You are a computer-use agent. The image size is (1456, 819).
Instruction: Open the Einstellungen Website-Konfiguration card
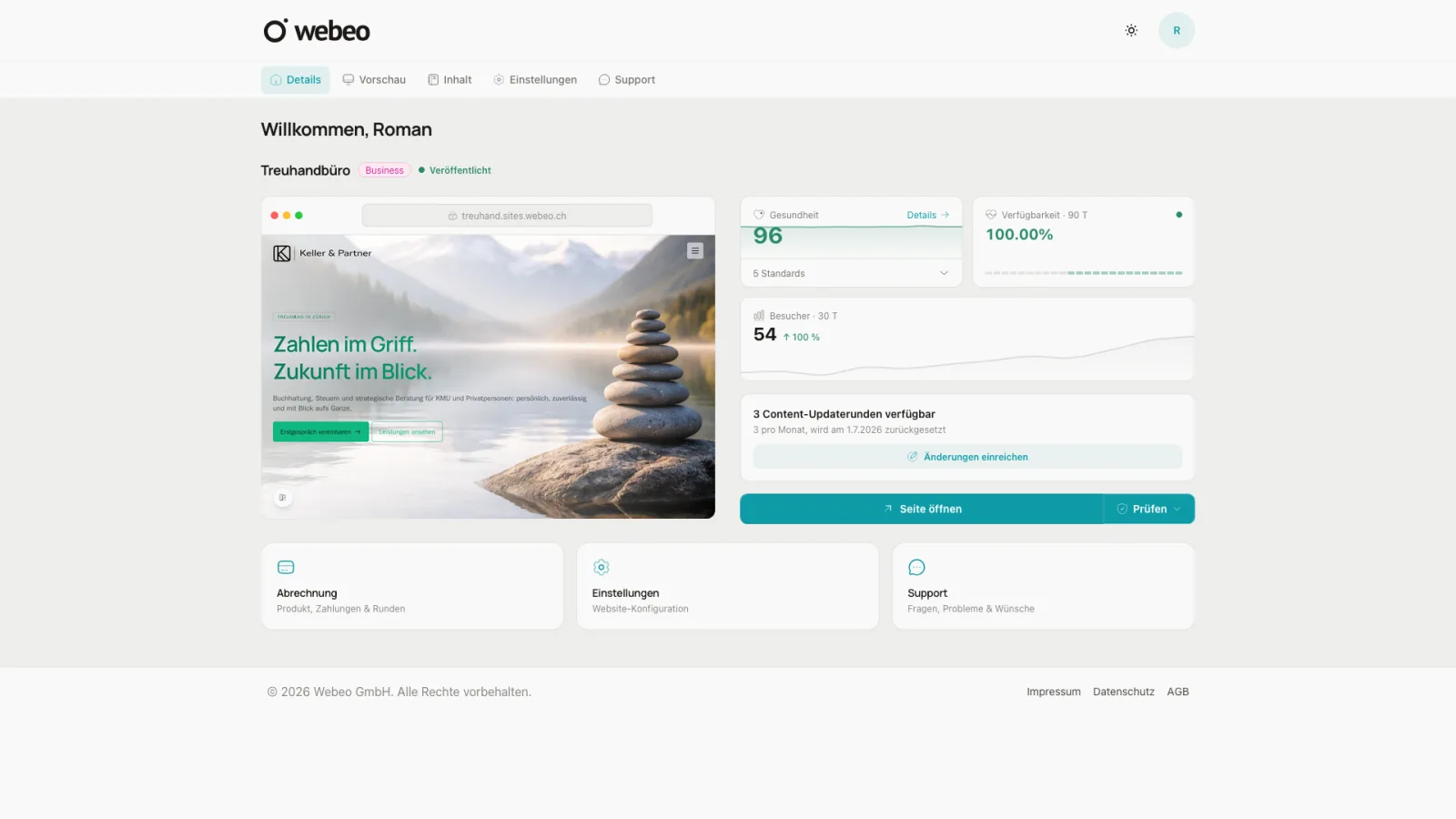point(728,586)
